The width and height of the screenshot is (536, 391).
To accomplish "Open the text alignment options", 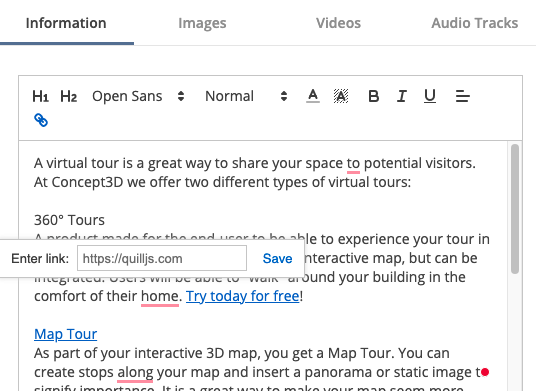I will (463, 96).
